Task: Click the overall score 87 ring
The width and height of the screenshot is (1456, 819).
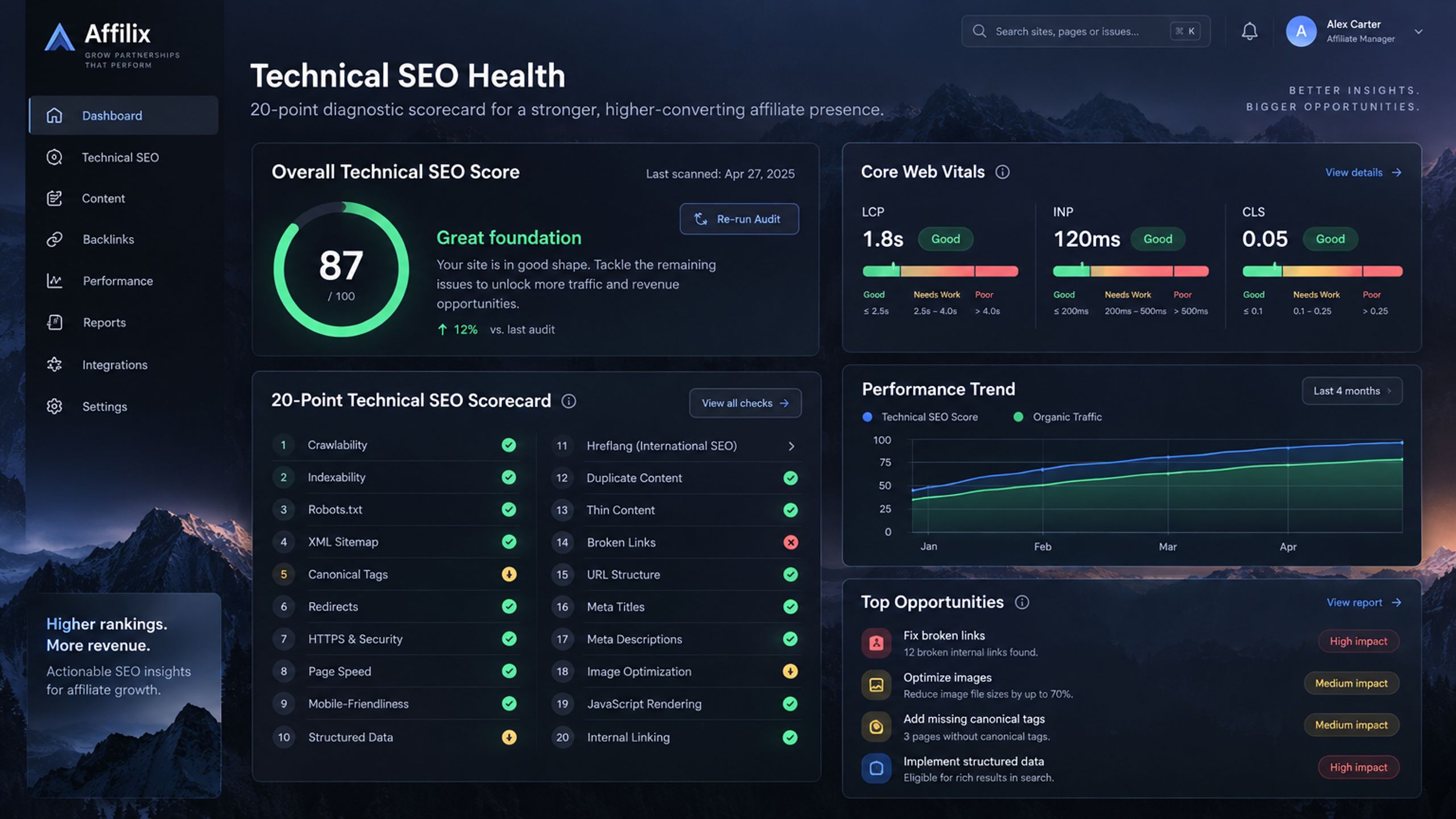Action: click(x=341, y=269)
